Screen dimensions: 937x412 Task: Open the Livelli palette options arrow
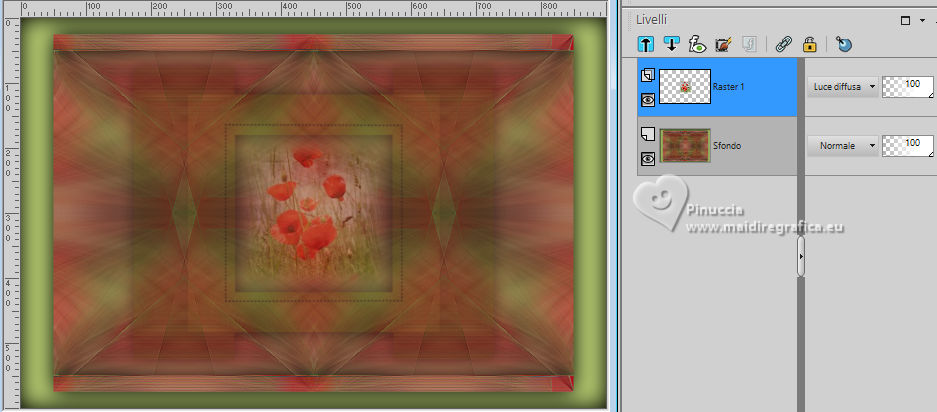click(x=921, y=21)
